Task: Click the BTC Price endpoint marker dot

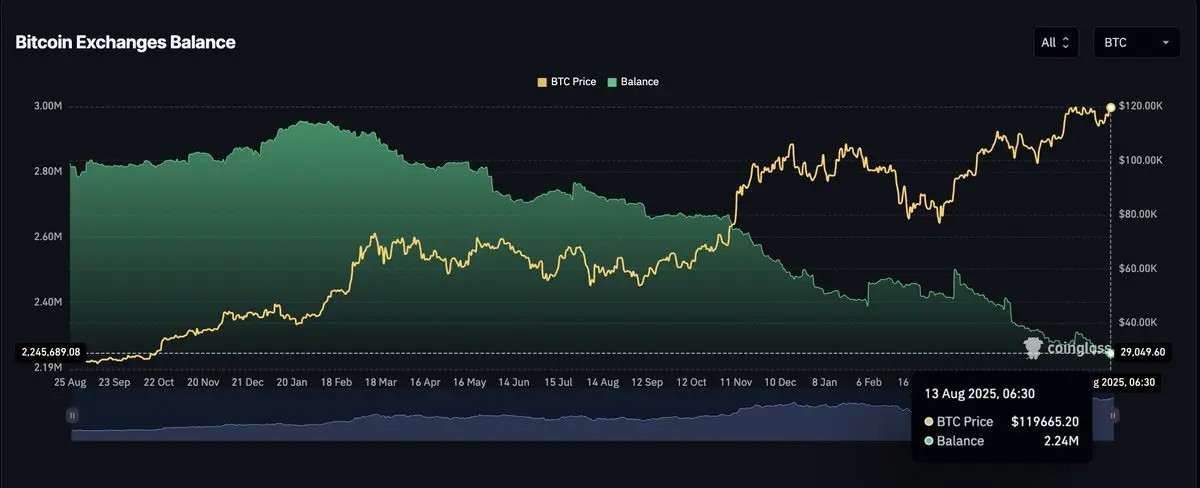Action: pyautogui.click(x=1111, y=107)
